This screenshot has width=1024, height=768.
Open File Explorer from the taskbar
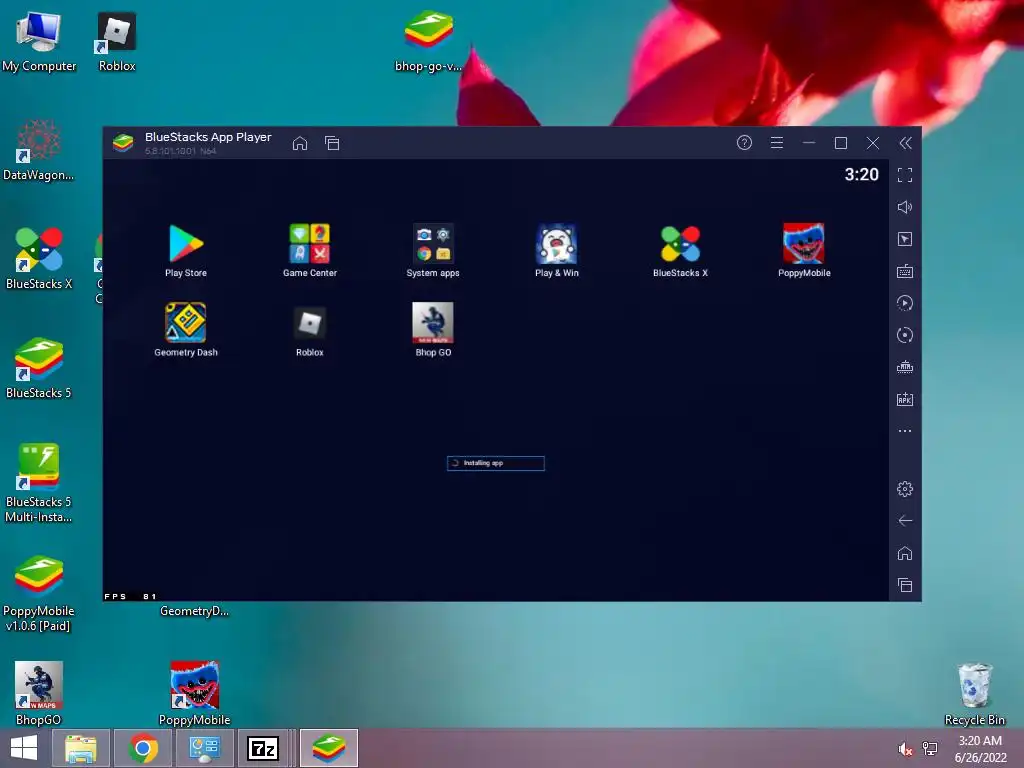coord(81,748)
